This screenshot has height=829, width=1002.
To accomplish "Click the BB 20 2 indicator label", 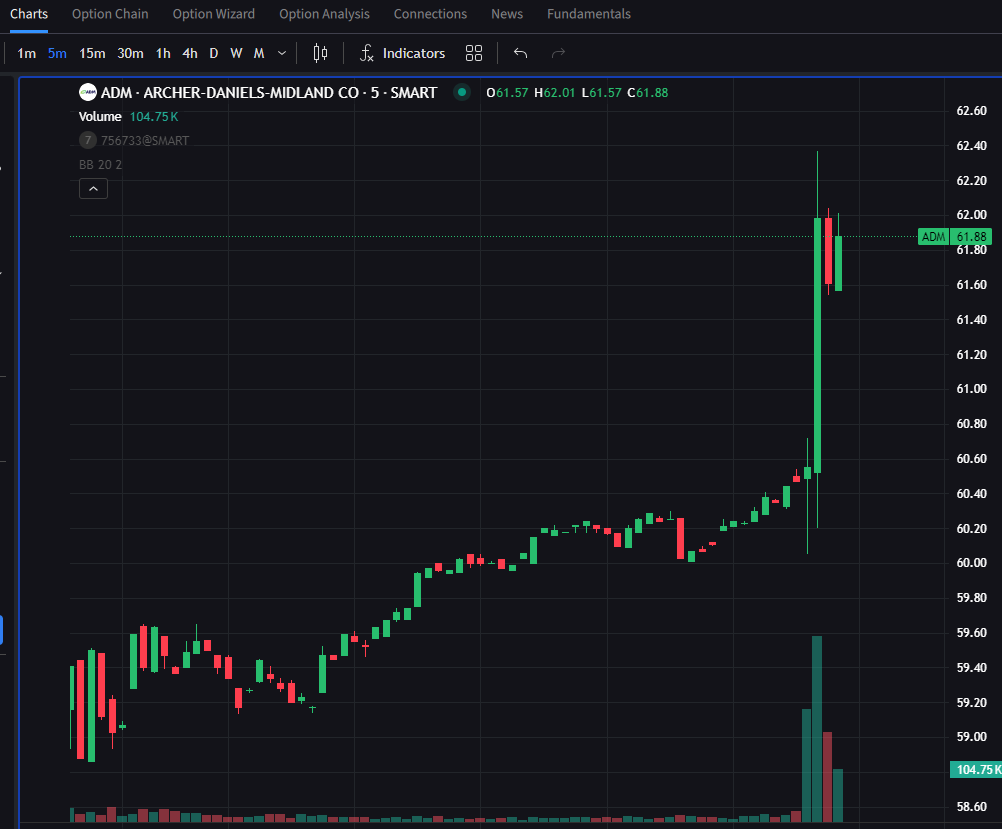I will [x=100, y=164].
